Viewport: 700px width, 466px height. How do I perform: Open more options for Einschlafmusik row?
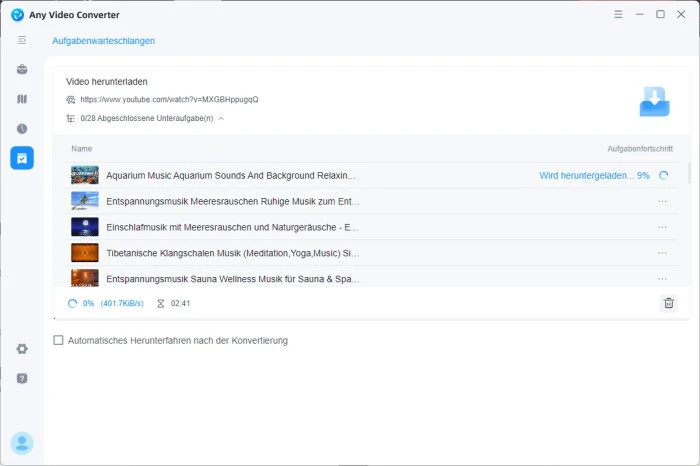[x=661, y=227]
